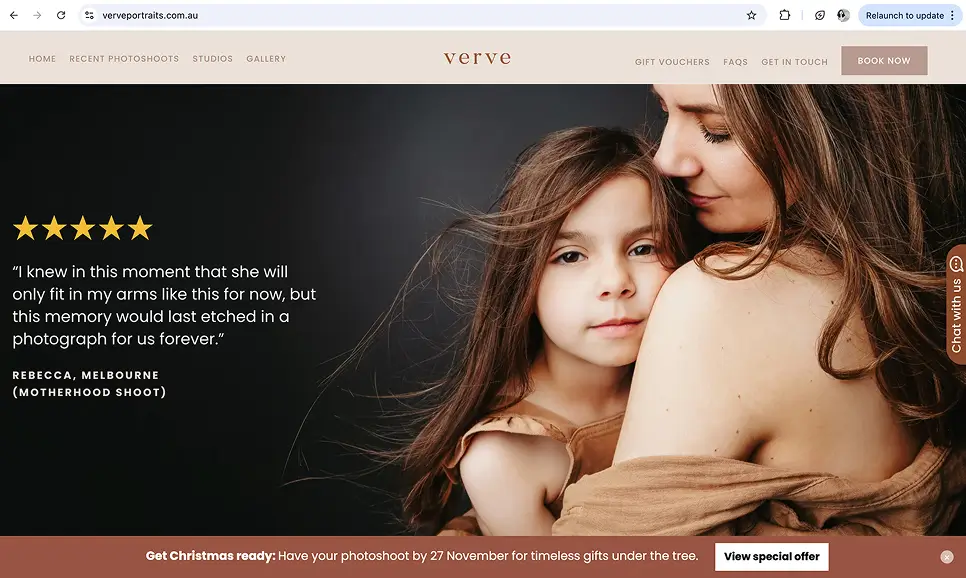Visit the FAQs page link
The width and height of the screenshot is (966, 578).
pos(735,62)
